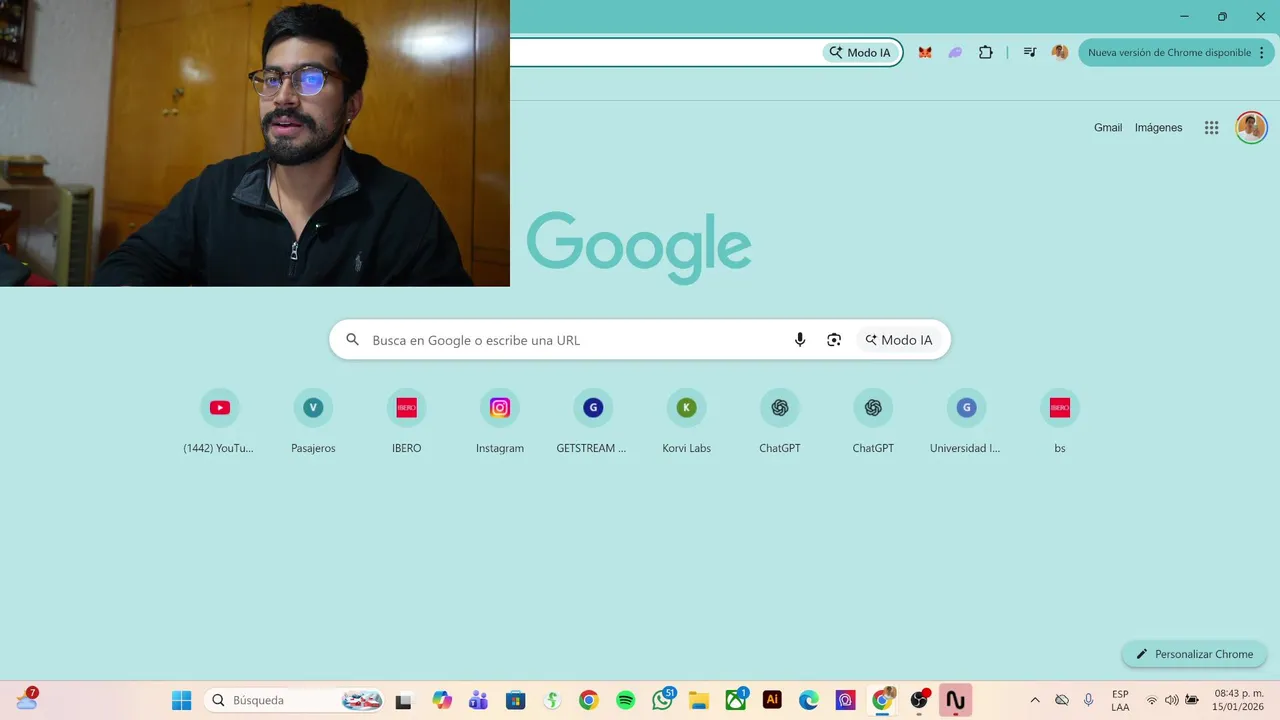Viewport: 1280px width, 720px height.
Task: Click the battery status icon
Action: (x=1192, y=700)
